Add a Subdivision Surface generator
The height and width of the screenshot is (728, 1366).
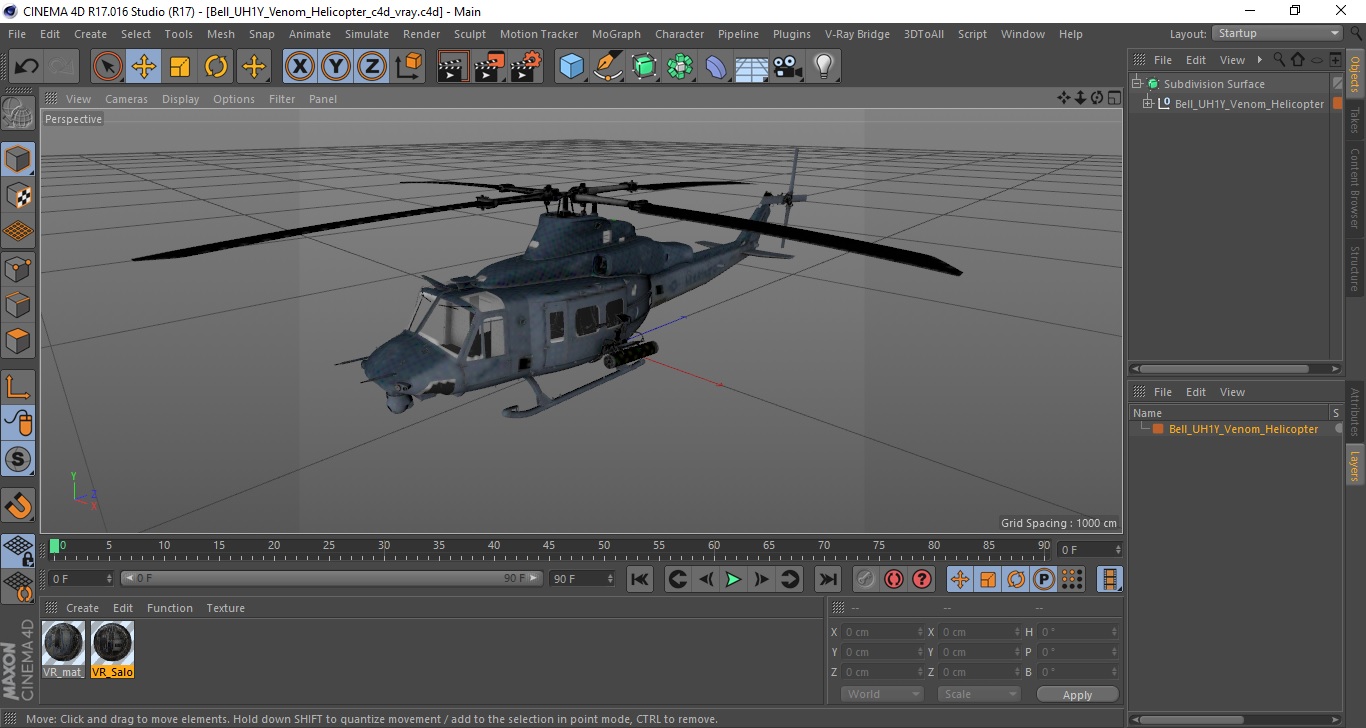pos(644,67)
